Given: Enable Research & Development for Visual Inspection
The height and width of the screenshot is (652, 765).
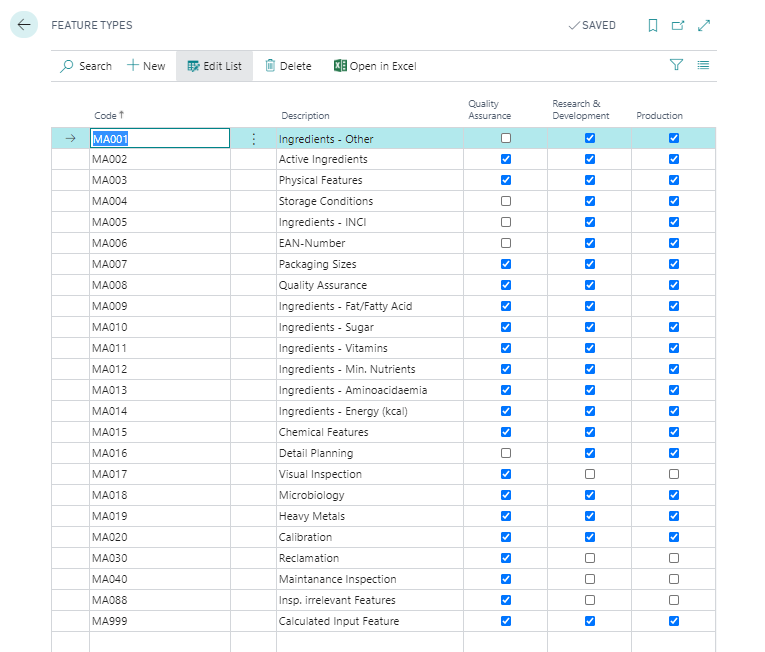Looking at the screenshot, I should point(590,474).
